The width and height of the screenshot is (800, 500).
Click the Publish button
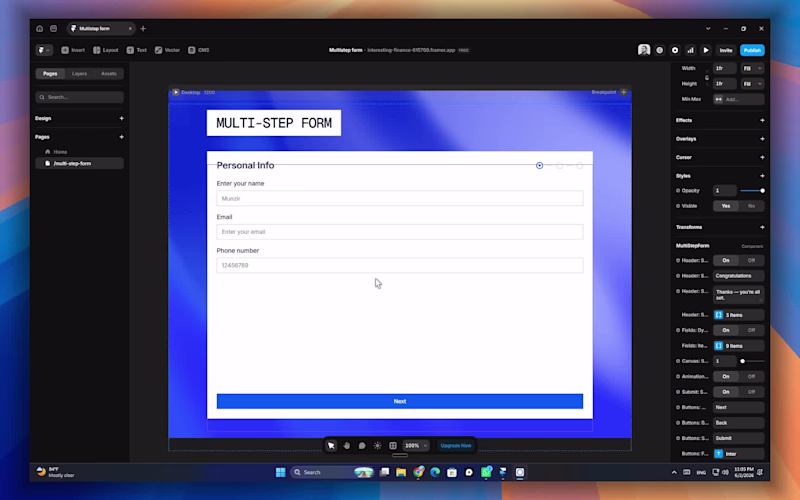tap(752, 50)
